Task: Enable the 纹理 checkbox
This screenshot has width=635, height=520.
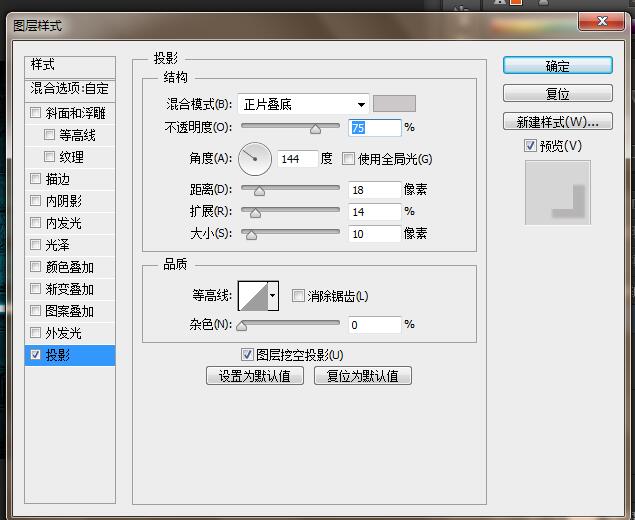Action: click(x=49, y=156)
